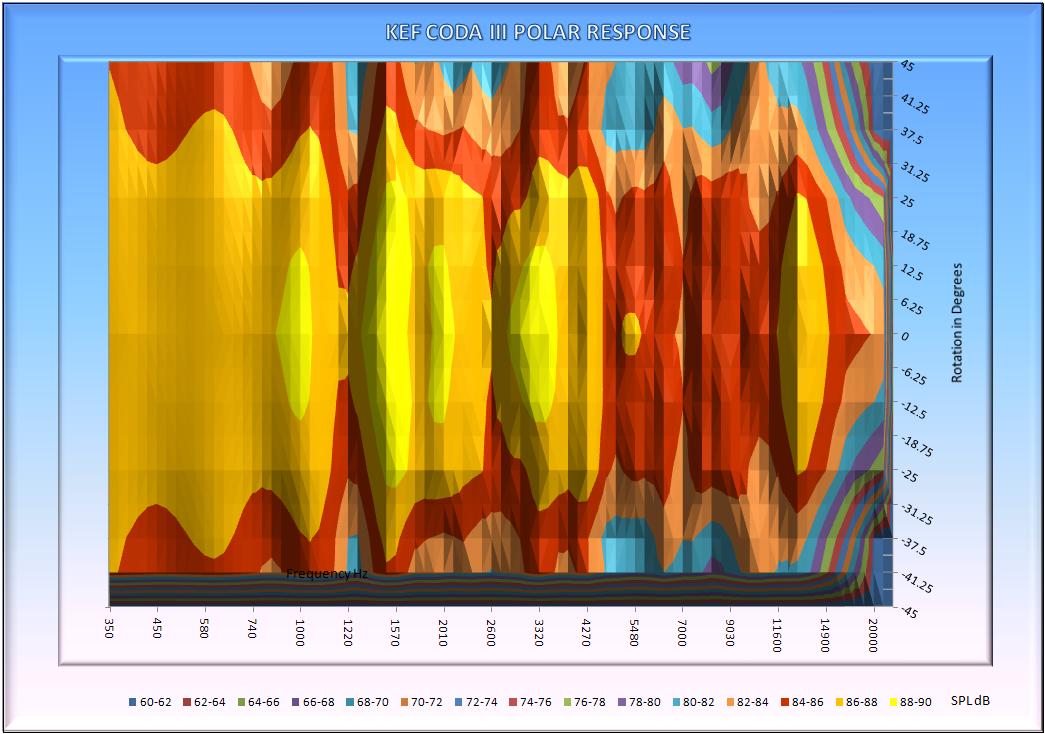Click the topmost 45 degrees axis label

[x=908, y=65]
